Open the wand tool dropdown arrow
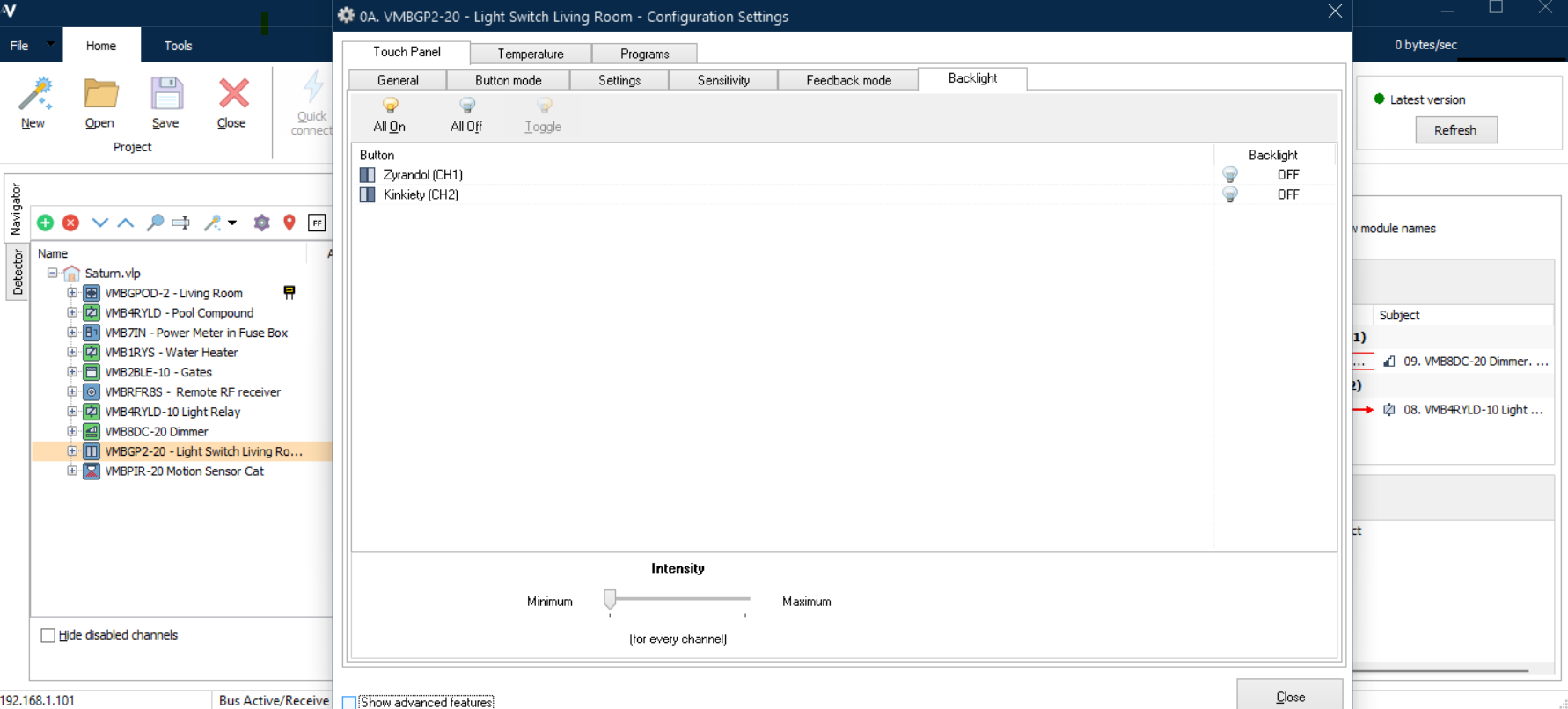Viewport: 1568px width, 709px height. [232, 223]
